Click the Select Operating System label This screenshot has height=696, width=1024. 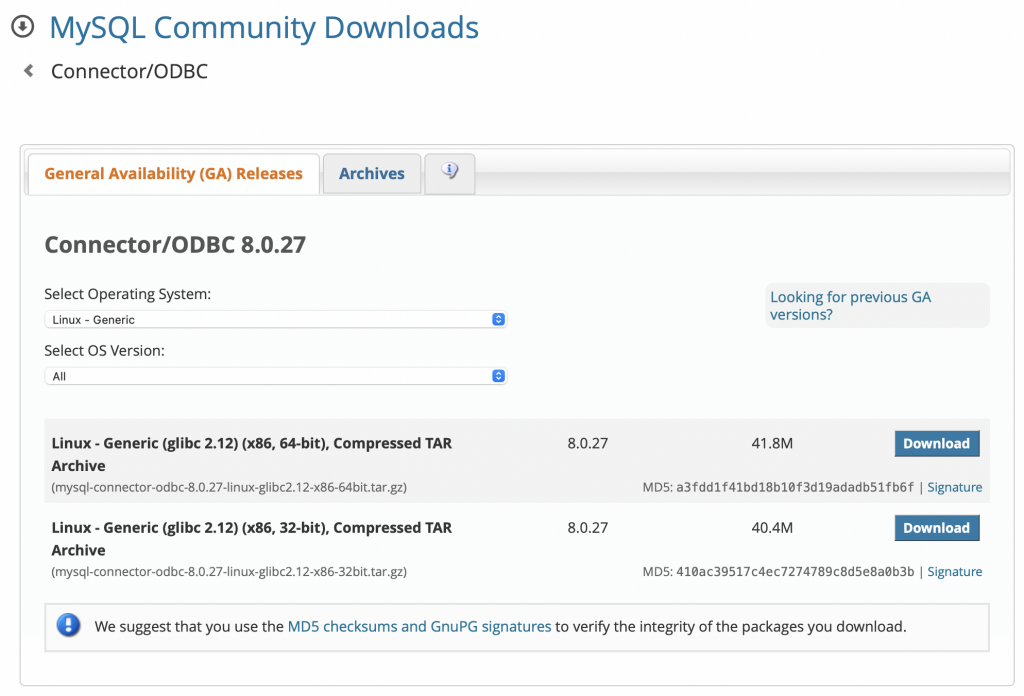click(x=127, y=294)
